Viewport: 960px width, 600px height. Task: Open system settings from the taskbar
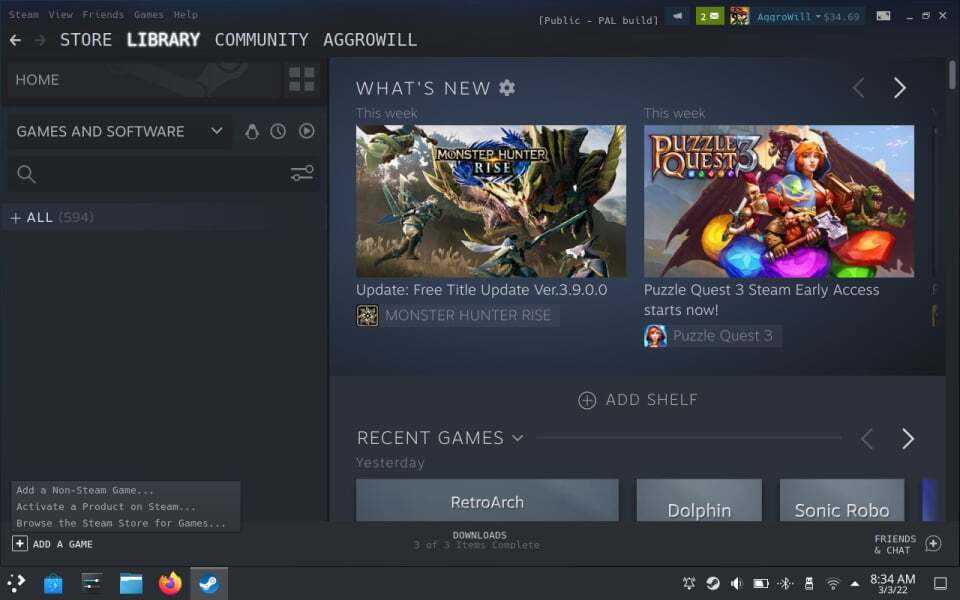pyautogui.click(x=92, y=583)
